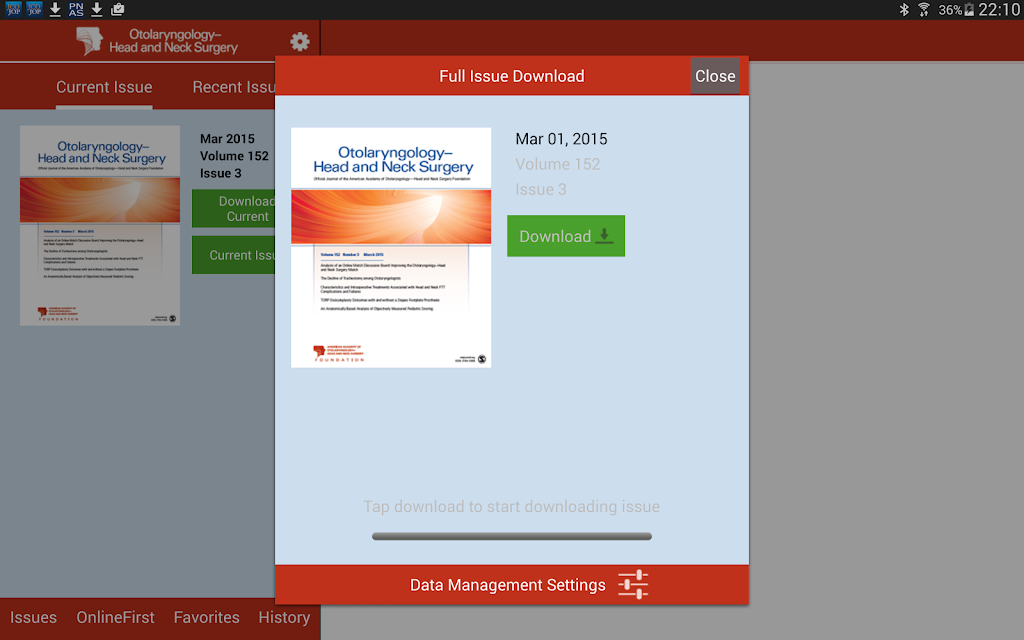Click the Full Issue Download title

(511, 76)
